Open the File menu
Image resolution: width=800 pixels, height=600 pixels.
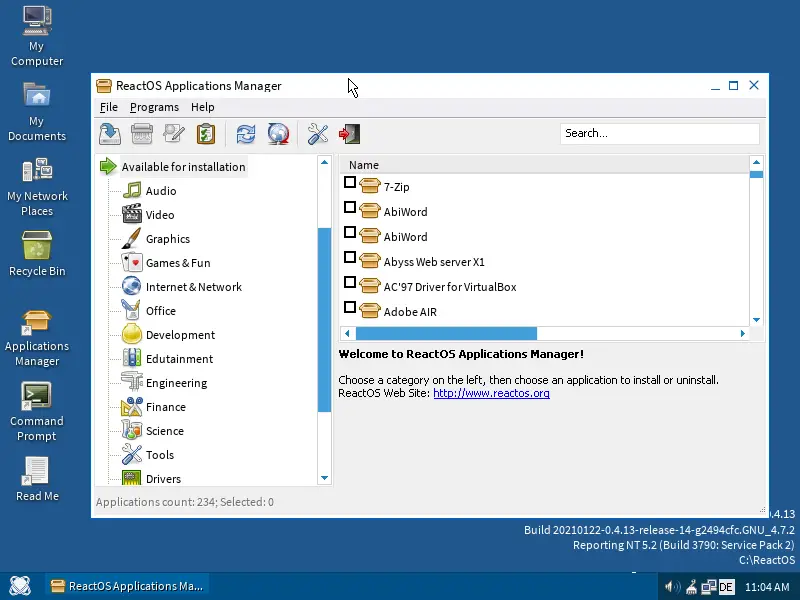(109, 107)
